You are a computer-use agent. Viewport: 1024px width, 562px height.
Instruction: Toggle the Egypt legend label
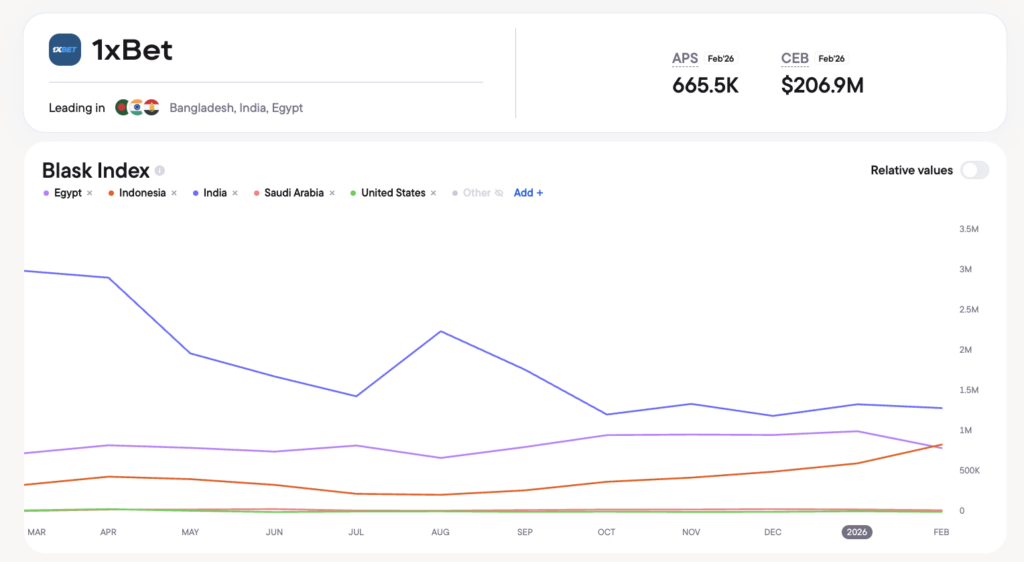pyautogui.click(x=68, y=193)
